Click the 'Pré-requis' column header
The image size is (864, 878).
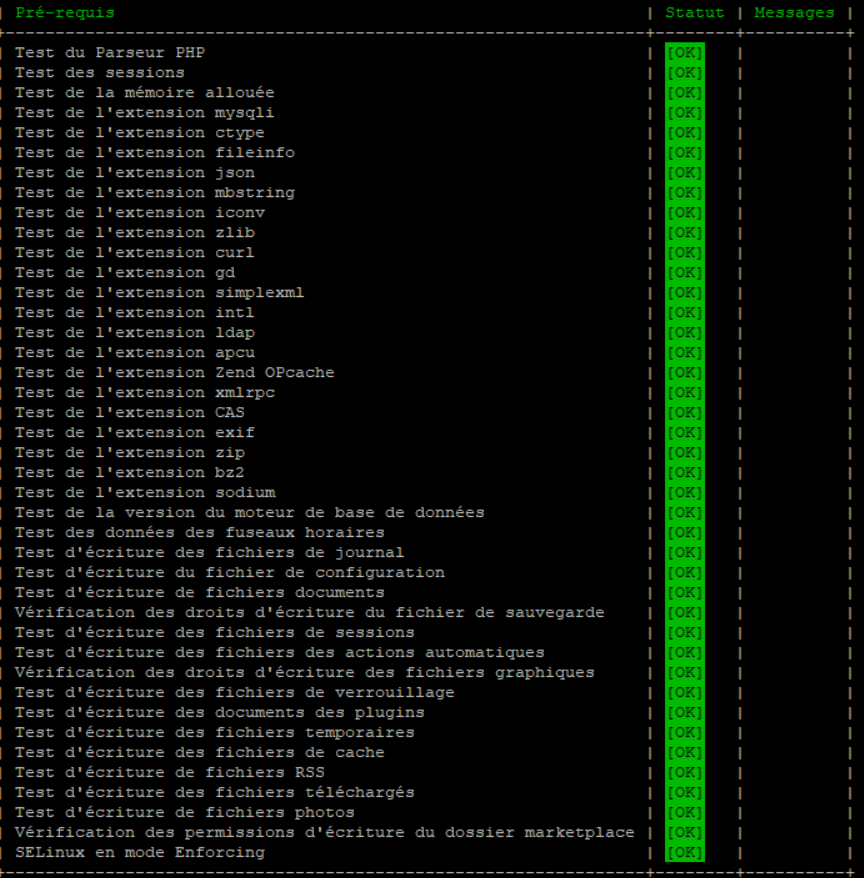point(65,13)
